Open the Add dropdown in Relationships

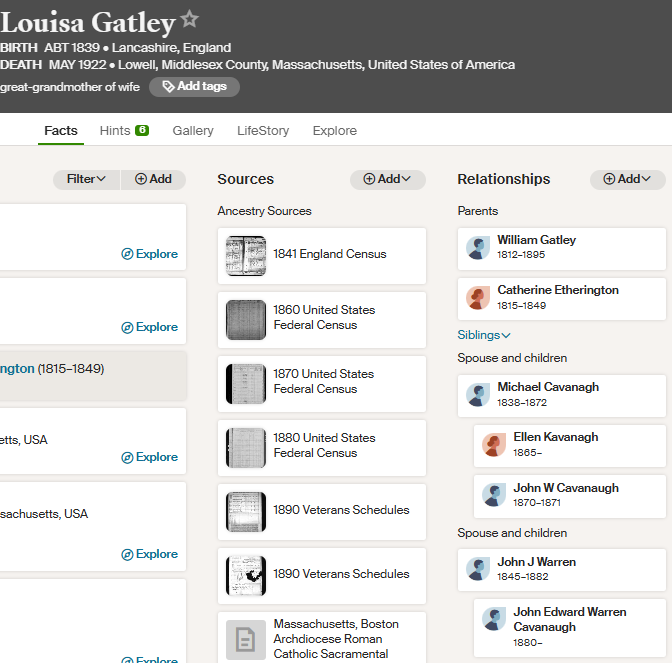click(628, 179)
